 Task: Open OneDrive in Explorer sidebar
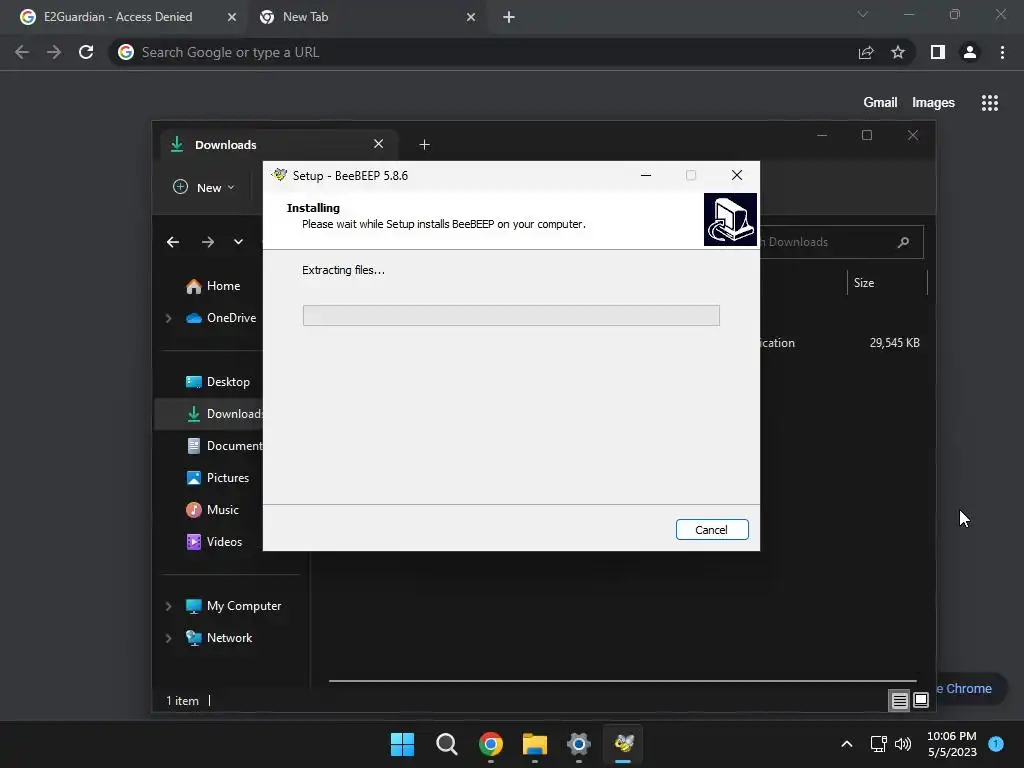[222, 318]
